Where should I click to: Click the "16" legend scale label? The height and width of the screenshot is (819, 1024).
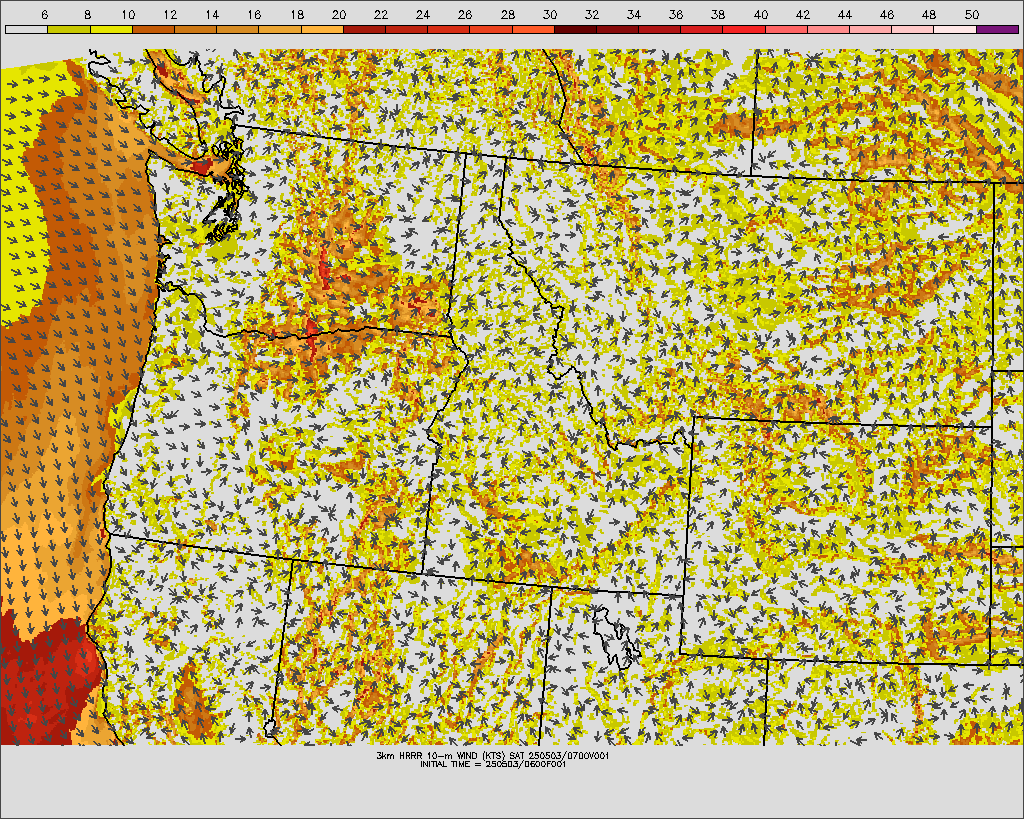(255, 14)
